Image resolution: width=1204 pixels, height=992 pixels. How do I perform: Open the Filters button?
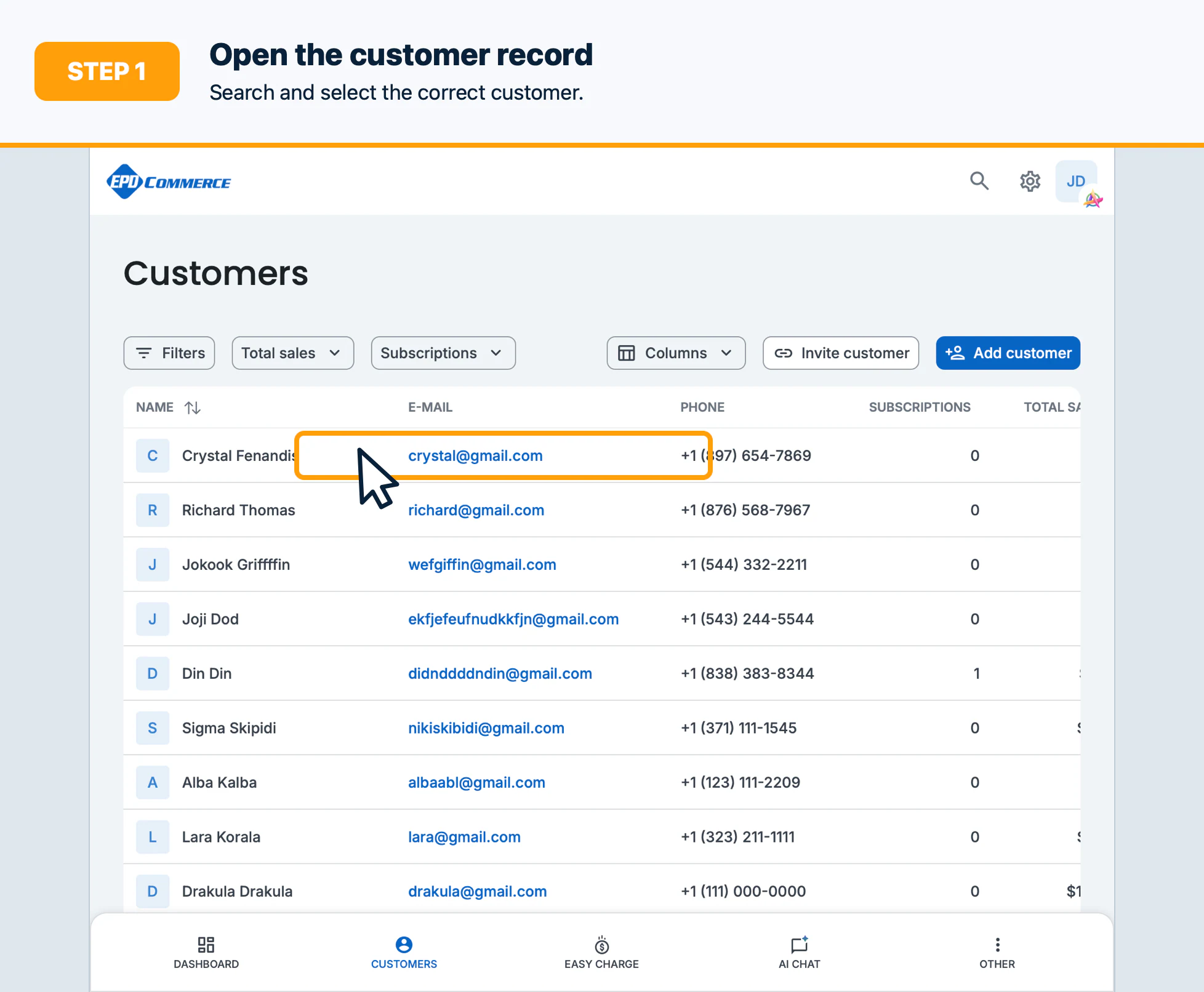point(169,353)
